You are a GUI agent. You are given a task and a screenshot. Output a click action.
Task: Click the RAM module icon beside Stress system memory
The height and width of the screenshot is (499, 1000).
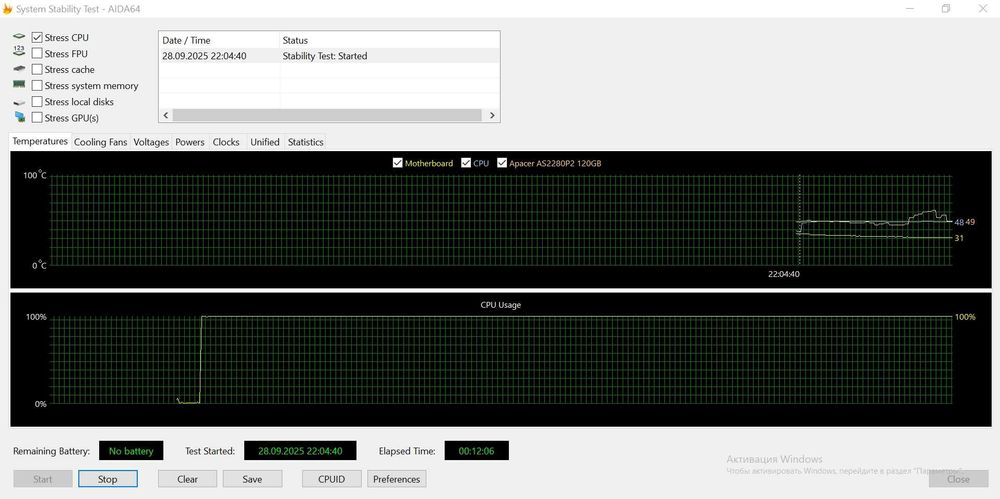point(19,85)
